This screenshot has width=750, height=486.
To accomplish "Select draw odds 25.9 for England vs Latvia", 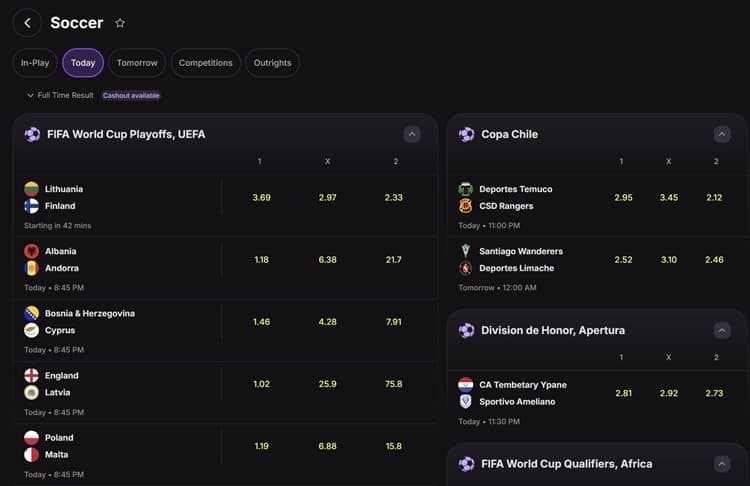I will pos(327,384).
